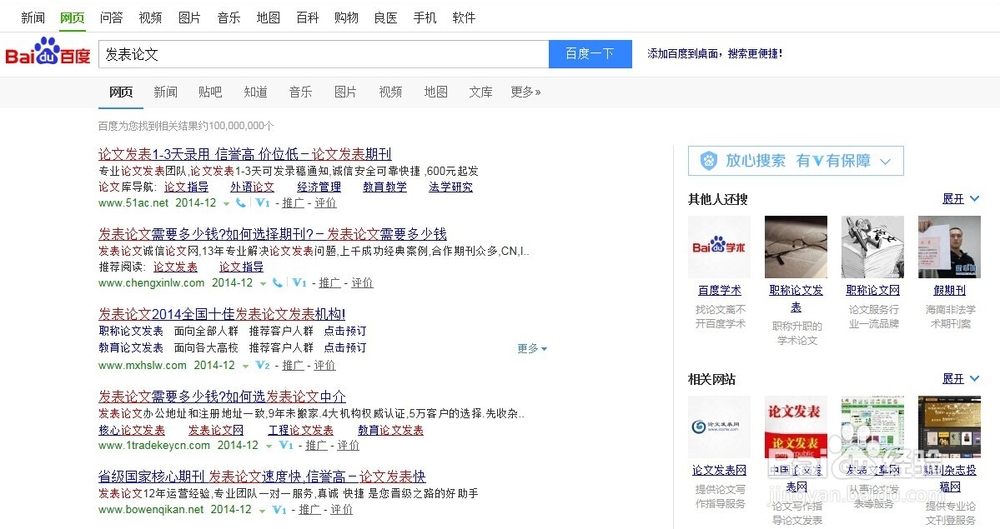The image size is (1000, 529).
Task: Switch to the 知道 tab
Action: 255,92
